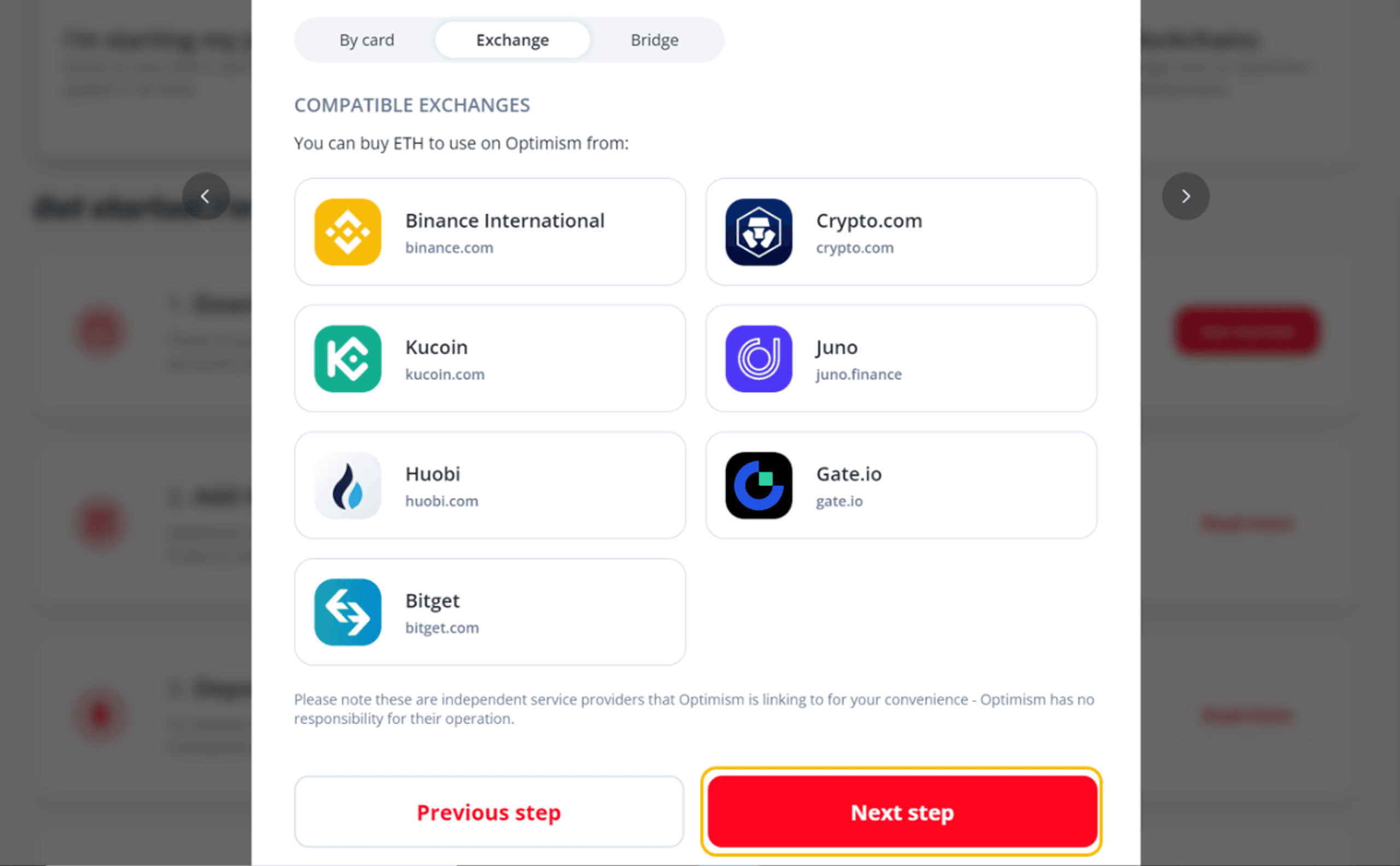
Task: Open the Binance International listing
Action: (x=490, y=231)
